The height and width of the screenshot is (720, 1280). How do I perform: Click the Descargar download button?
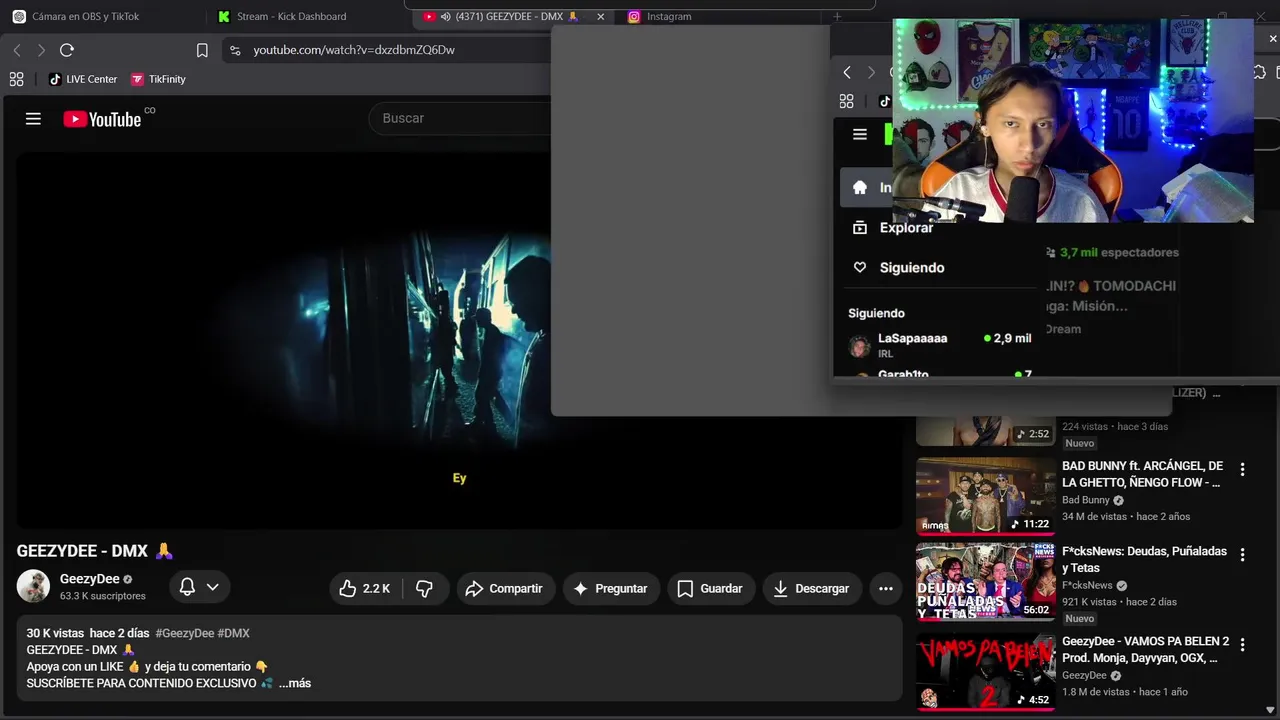pos(812,588)
